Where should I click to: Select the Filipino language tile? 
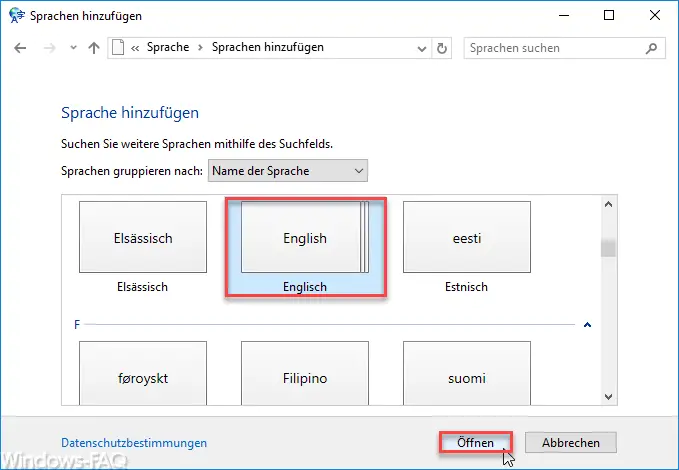tap(305, 373)
